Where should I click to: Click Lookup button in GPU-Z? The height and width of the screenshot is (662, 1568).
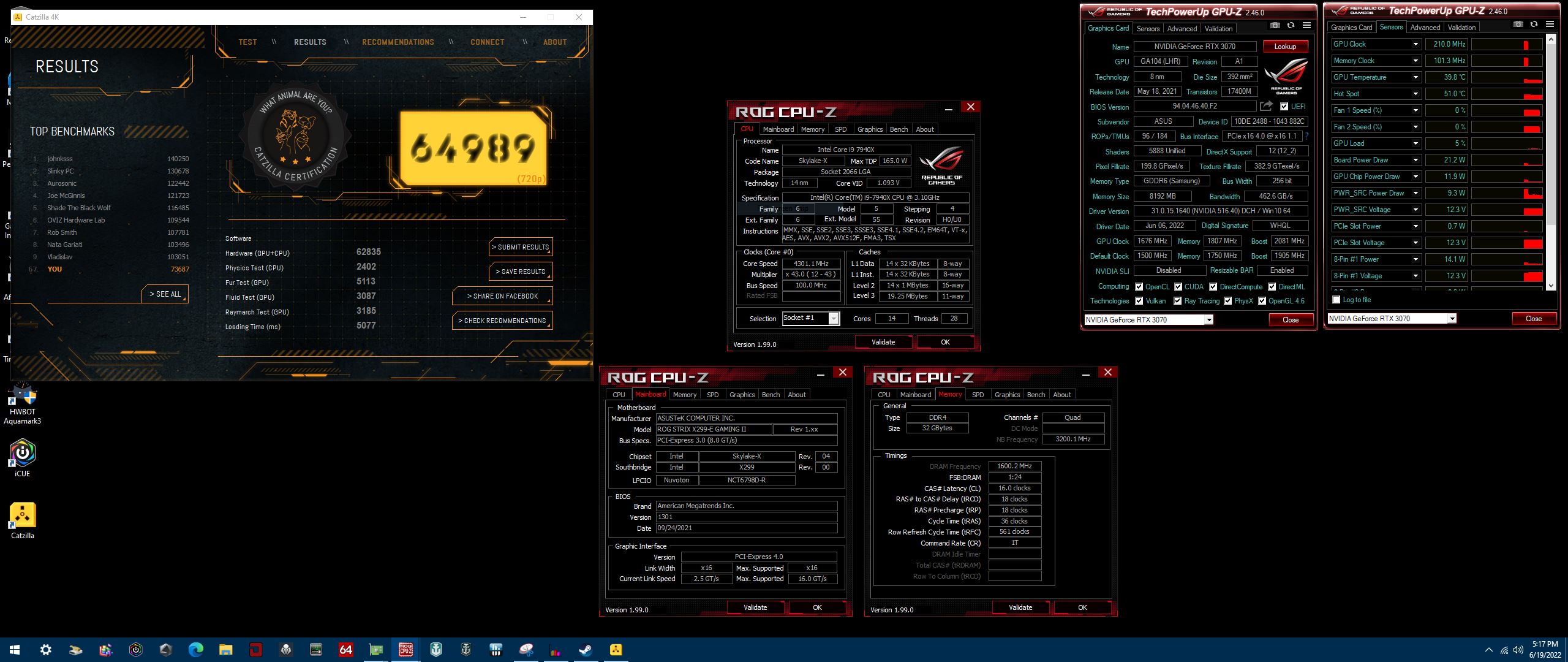(1285, 47)
